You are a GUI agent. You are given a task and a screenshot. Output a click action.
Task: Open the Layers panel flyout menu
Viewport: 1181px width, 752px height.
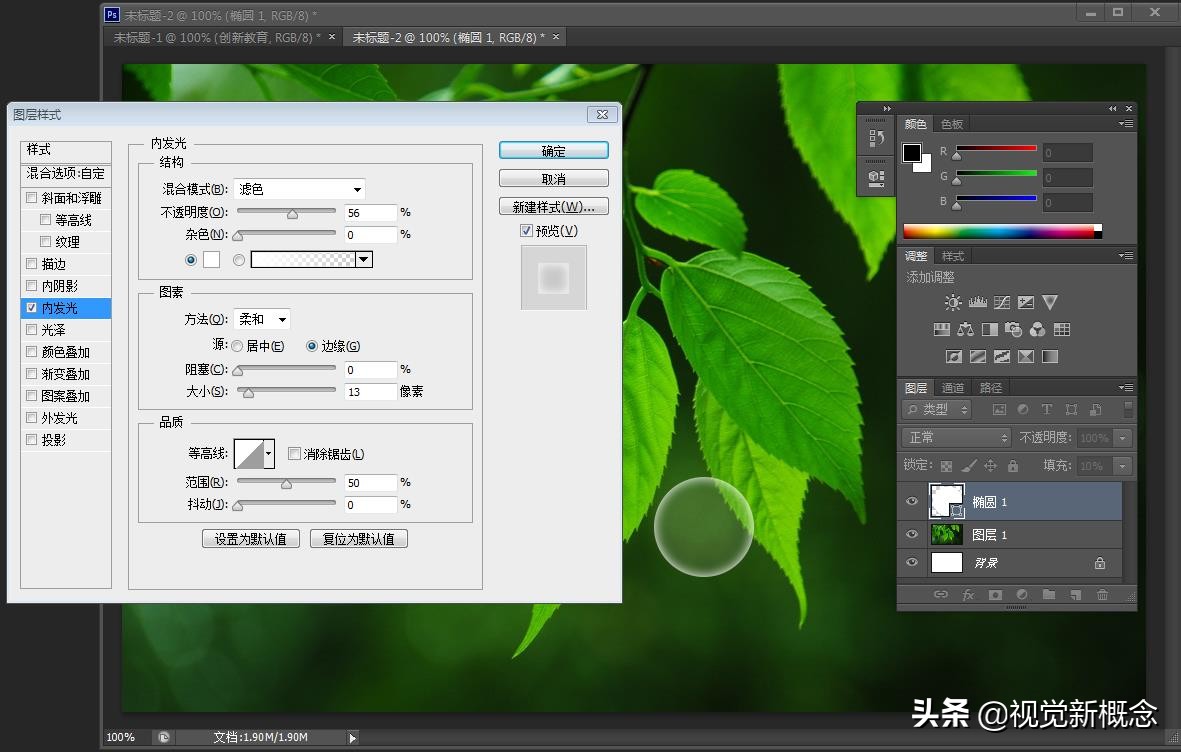[x=1126, y=387]
